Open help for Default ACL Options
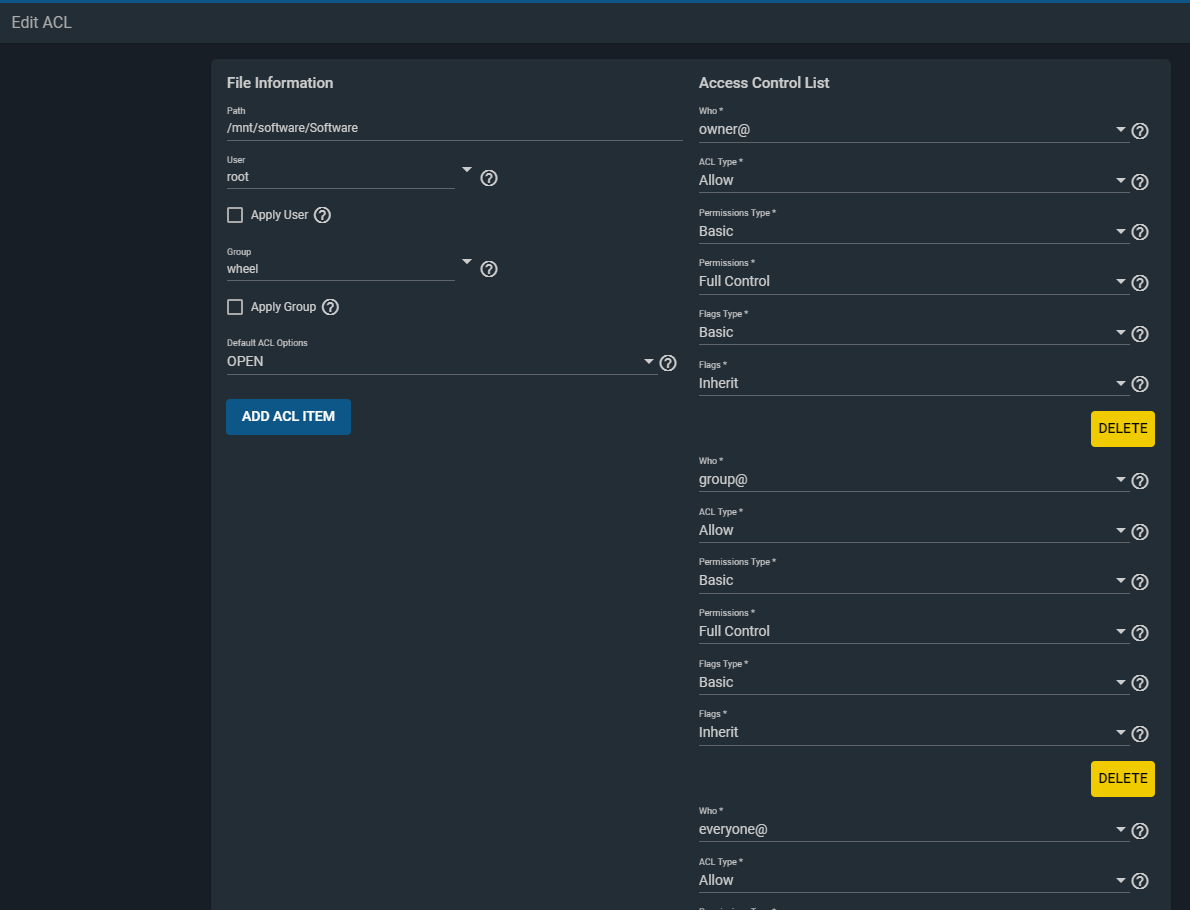This screenshot has width=1190, height=910. pos(668,363)
